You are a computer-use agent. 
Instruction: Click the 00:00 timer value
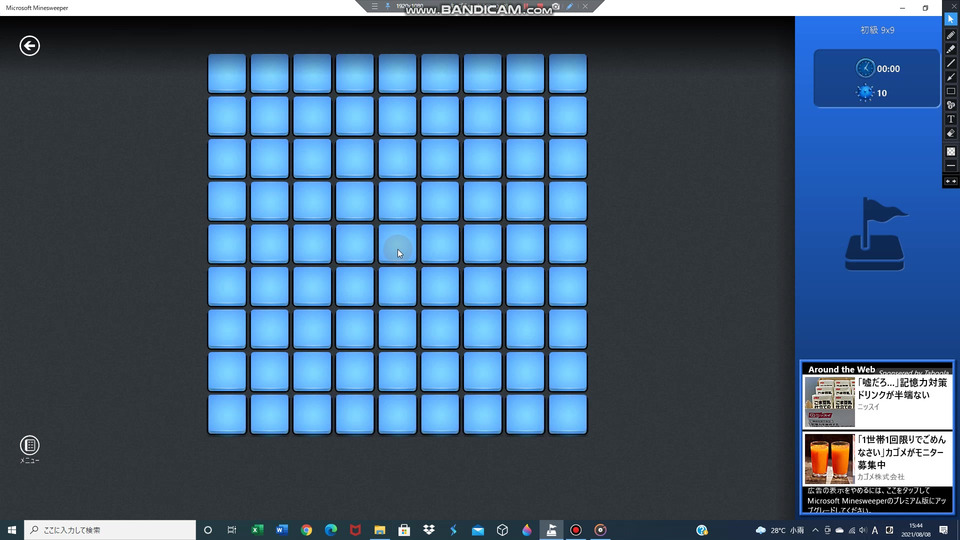[x=888, y=69]
